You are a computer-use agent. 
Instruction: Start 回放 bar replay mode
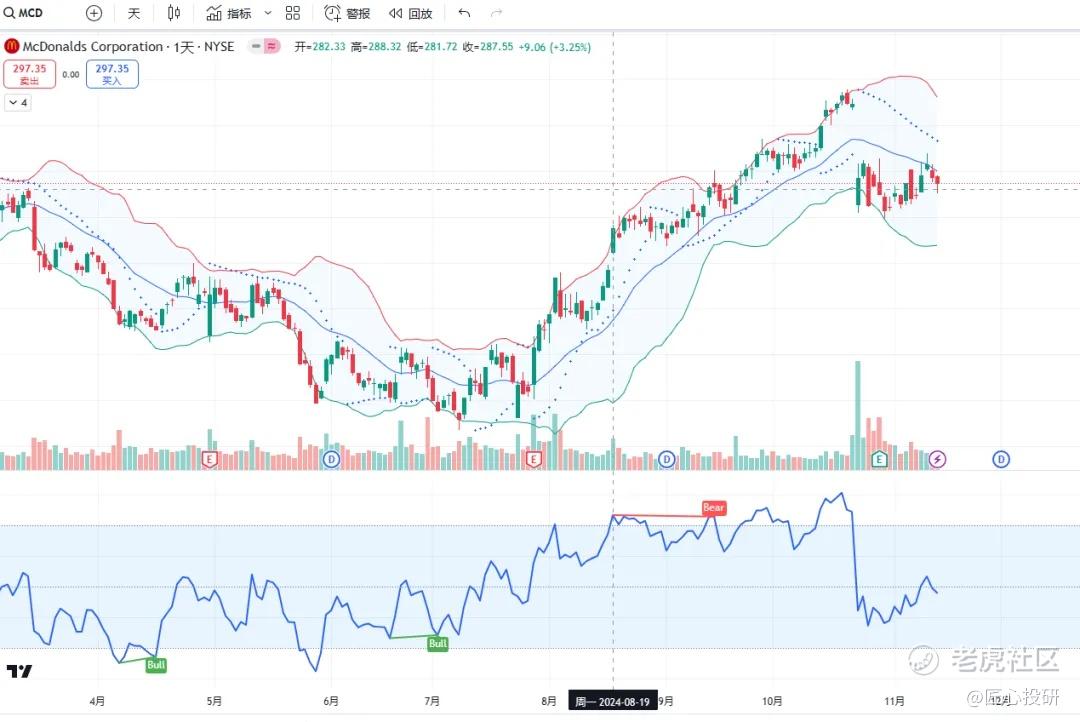(x=411, y=13)
